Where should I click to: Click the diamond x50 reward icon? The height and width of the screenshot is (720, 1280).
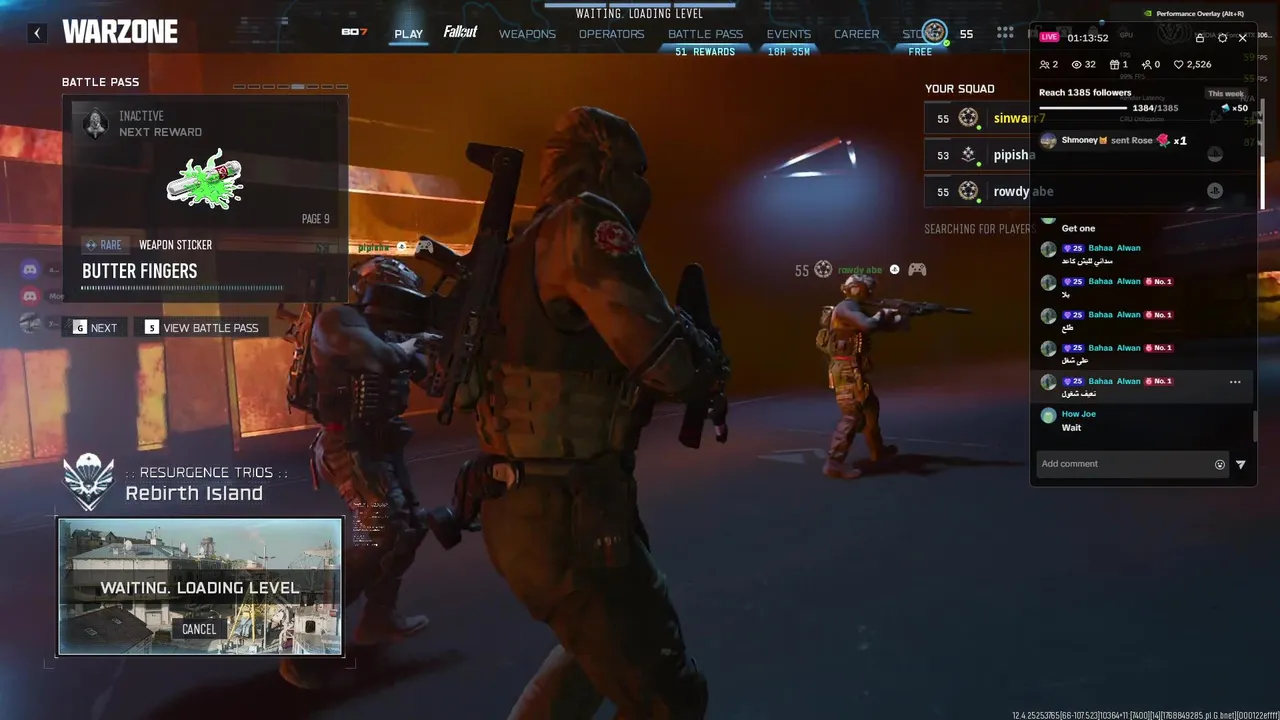[1225, 108]
